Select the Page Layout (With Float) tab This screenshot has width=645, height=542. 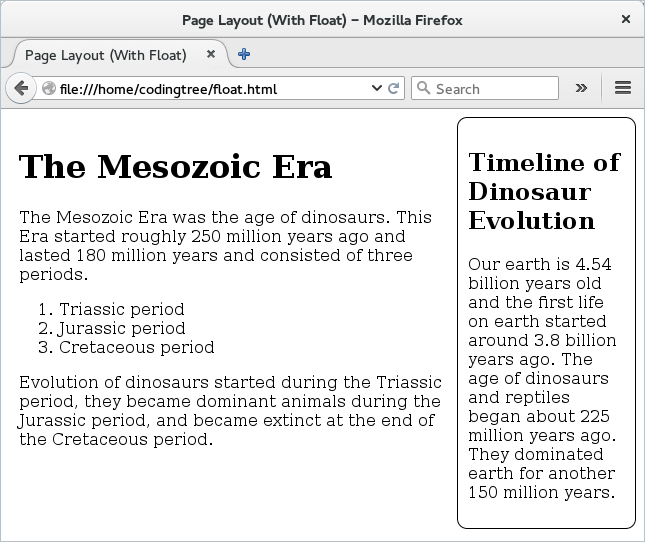(x=110, y=55)
